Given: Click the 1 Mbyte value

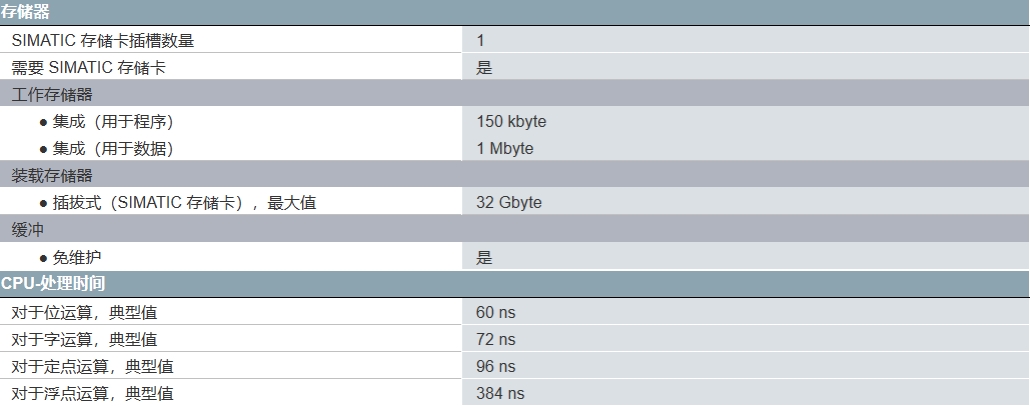Looking at the screenshot, I should point(505,149).
